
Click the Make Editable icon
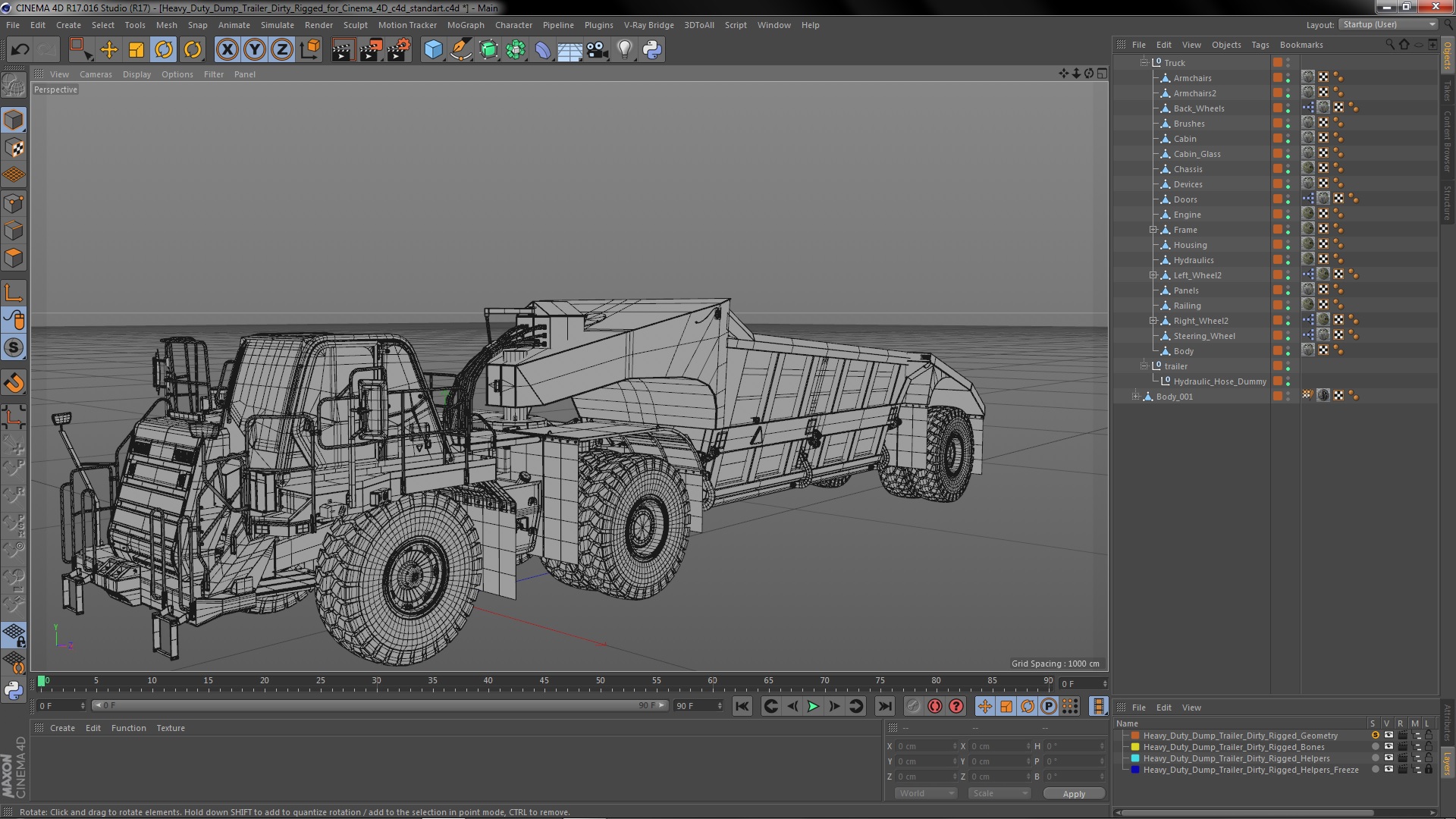tap(14, 85)
